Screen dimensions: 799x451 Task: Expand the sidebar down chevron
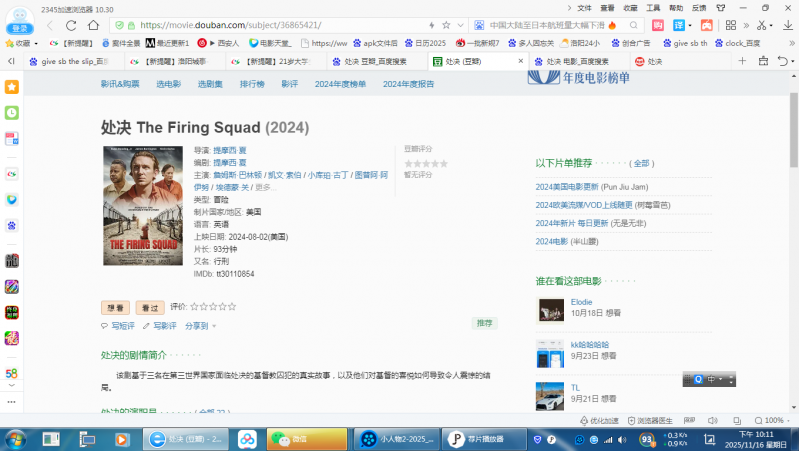coord(12,386)
